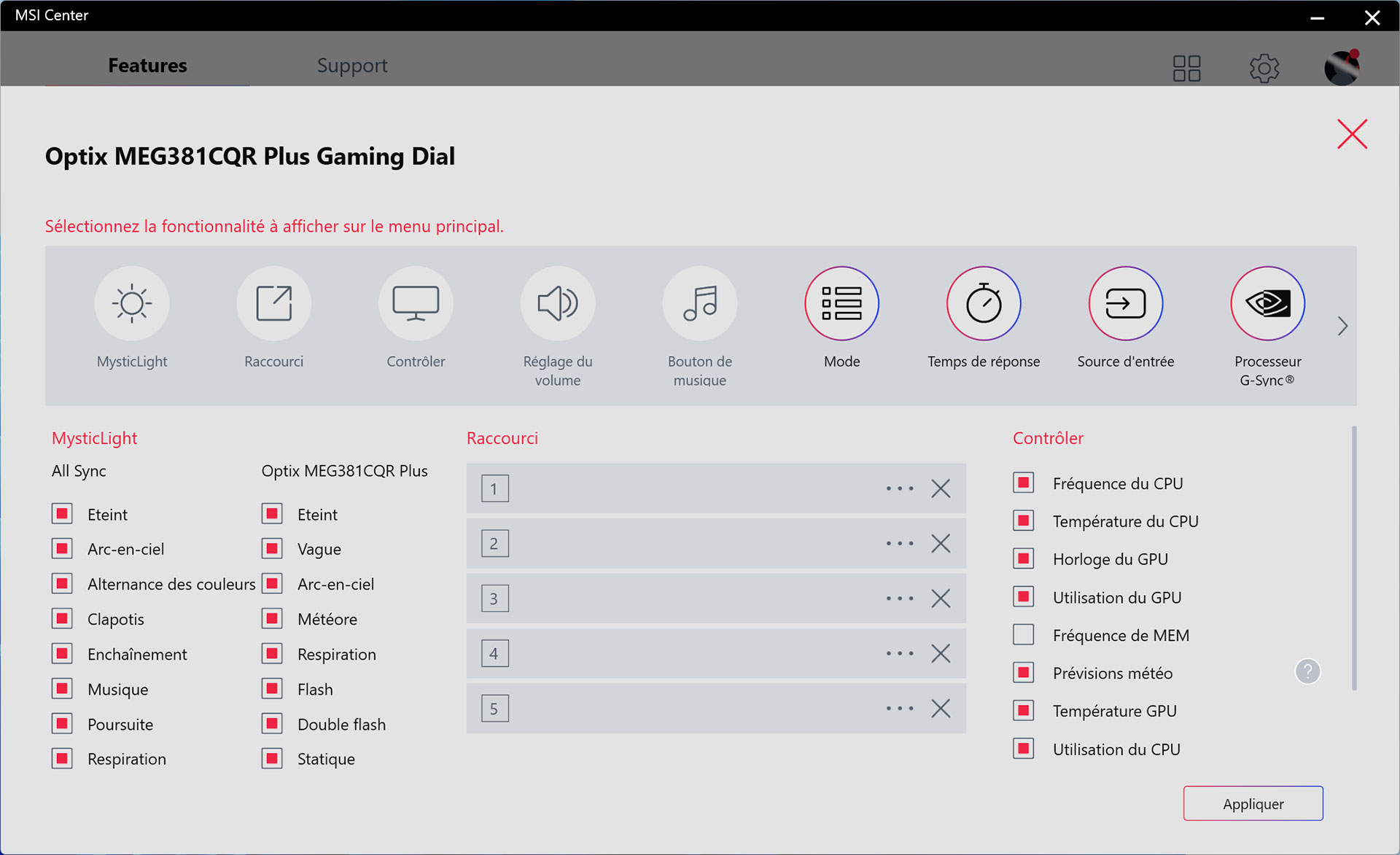Click the help question mark bubble
This screenshot has width=1400, height=855.
click(x=1307, y=671)
